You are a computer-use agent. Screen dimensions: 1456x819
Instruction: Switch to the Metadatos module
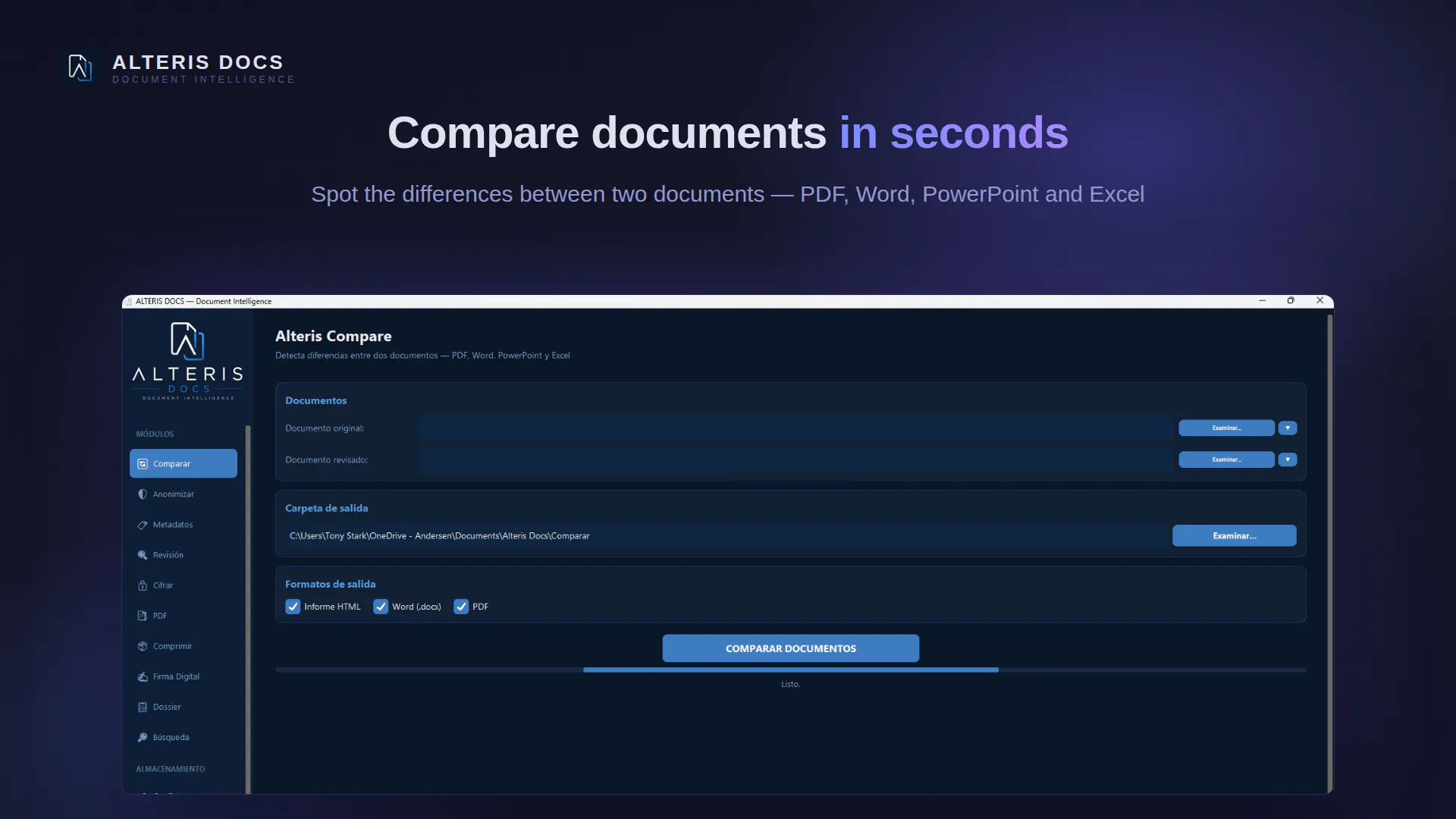click(184, 525)
